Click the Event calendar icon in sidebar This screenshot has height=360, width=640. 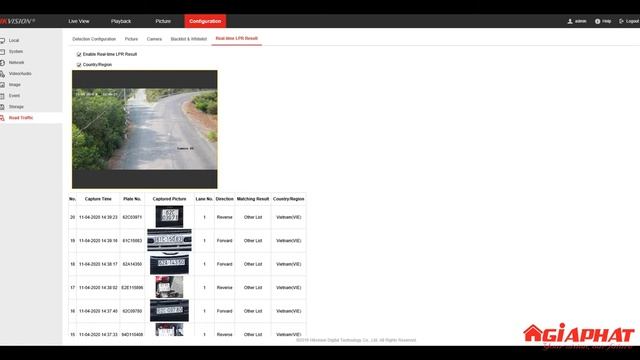click(2, 96)
